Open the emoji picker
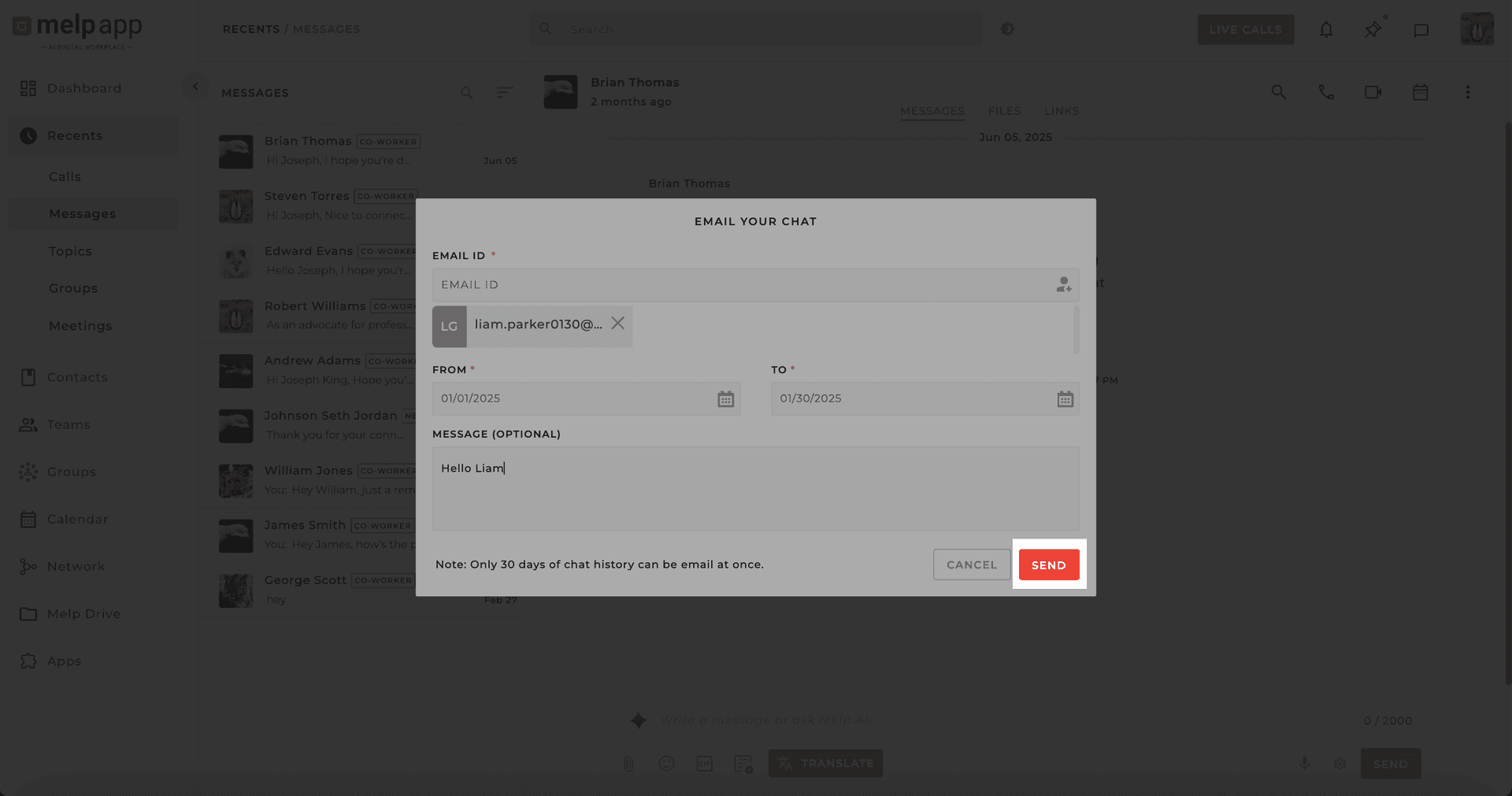Screen dimensions: 1512x796 pos(665,763)
